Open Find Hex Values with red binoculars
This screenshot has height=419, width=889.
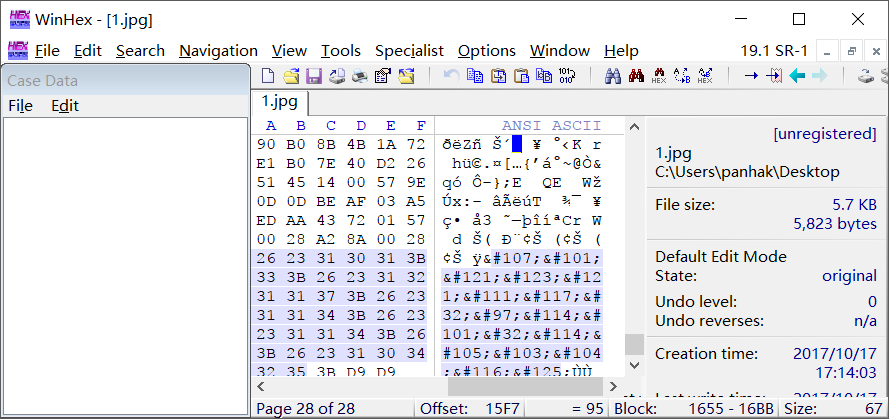636,76
